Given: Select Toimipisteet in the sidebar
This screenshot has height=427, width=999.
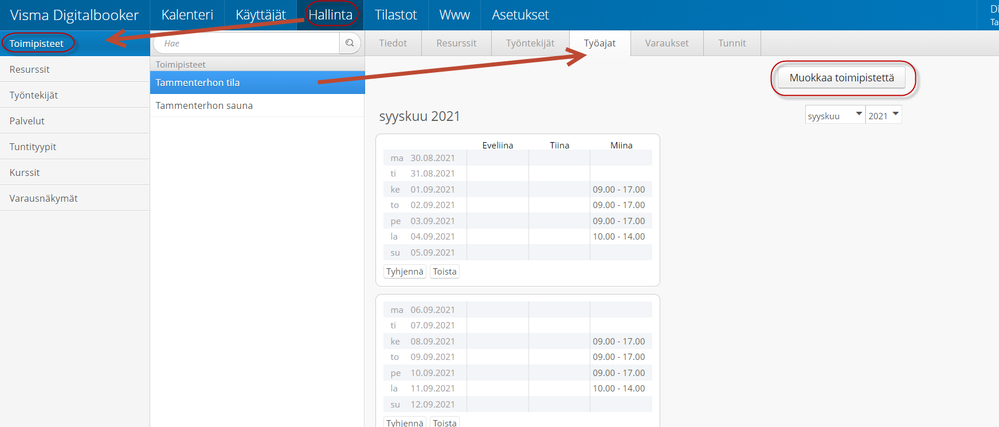Looking at the screenshot, I should (x=75, y=43).
